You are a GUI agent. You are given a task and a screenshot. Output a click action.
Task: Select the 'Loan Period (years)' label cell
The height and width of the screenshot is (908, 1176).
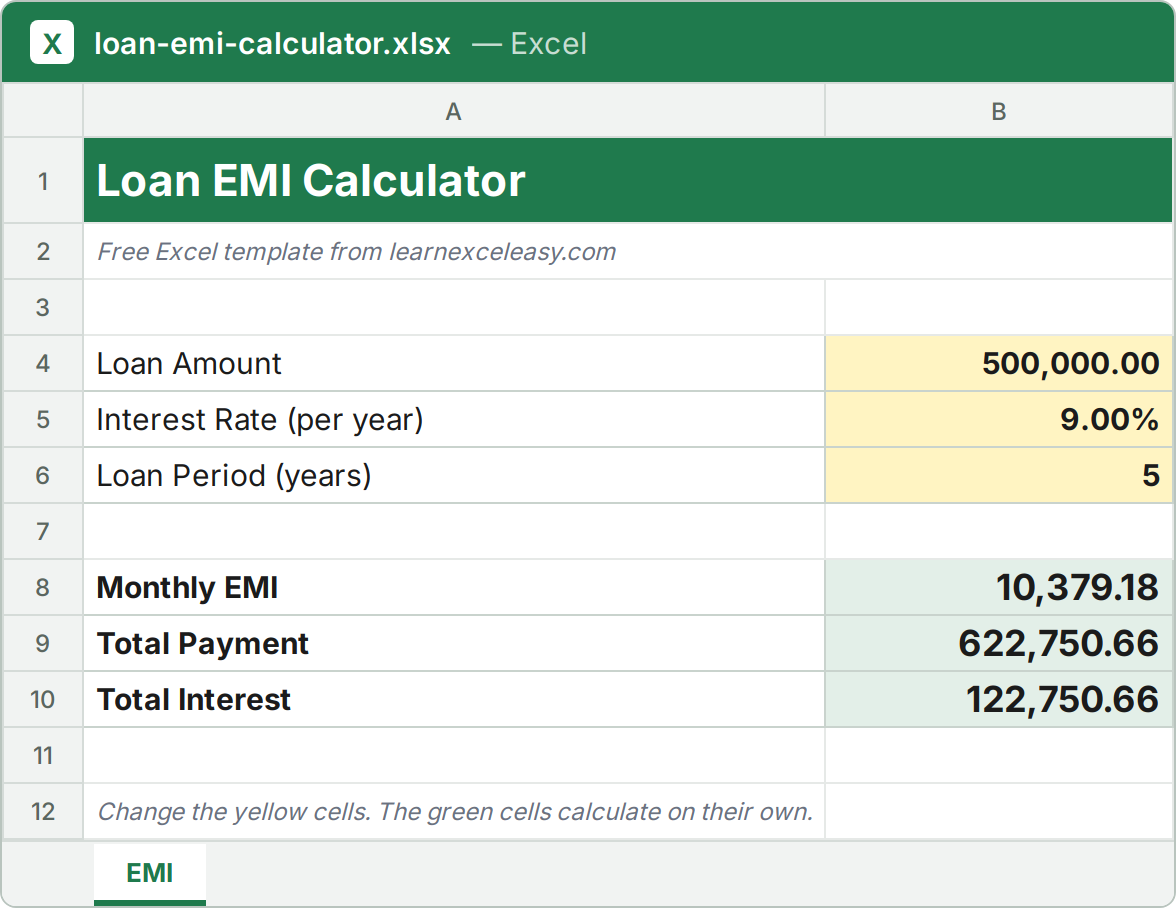[454, 475]
